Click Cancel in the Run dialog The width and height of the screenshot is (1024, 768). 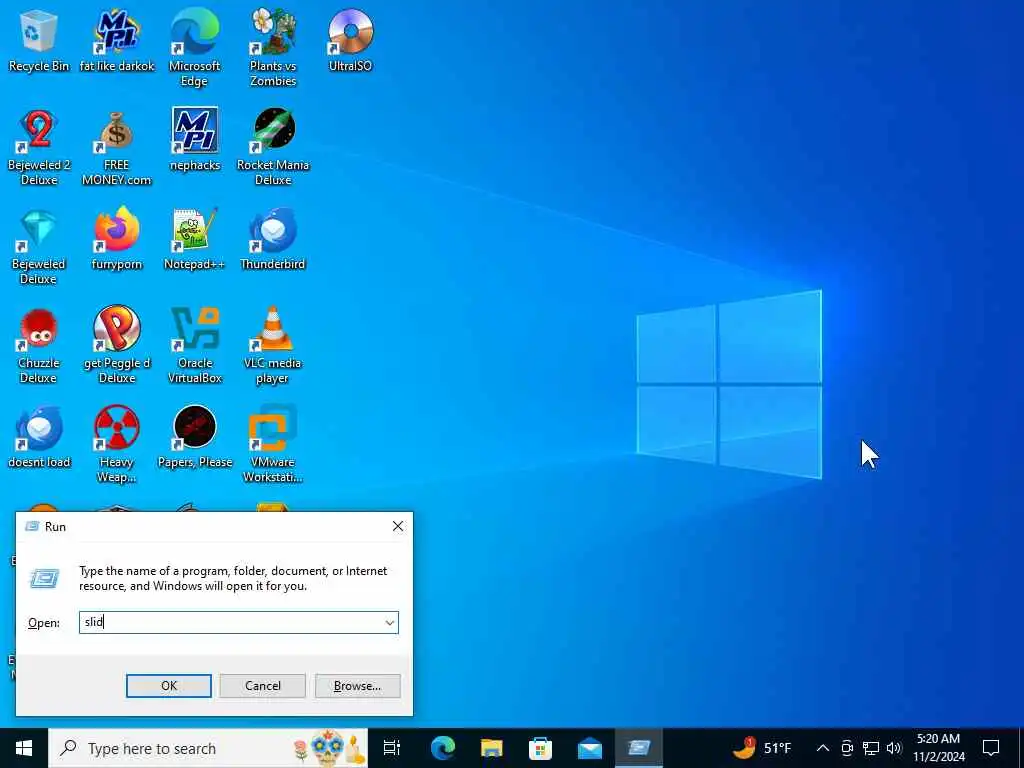263,686
